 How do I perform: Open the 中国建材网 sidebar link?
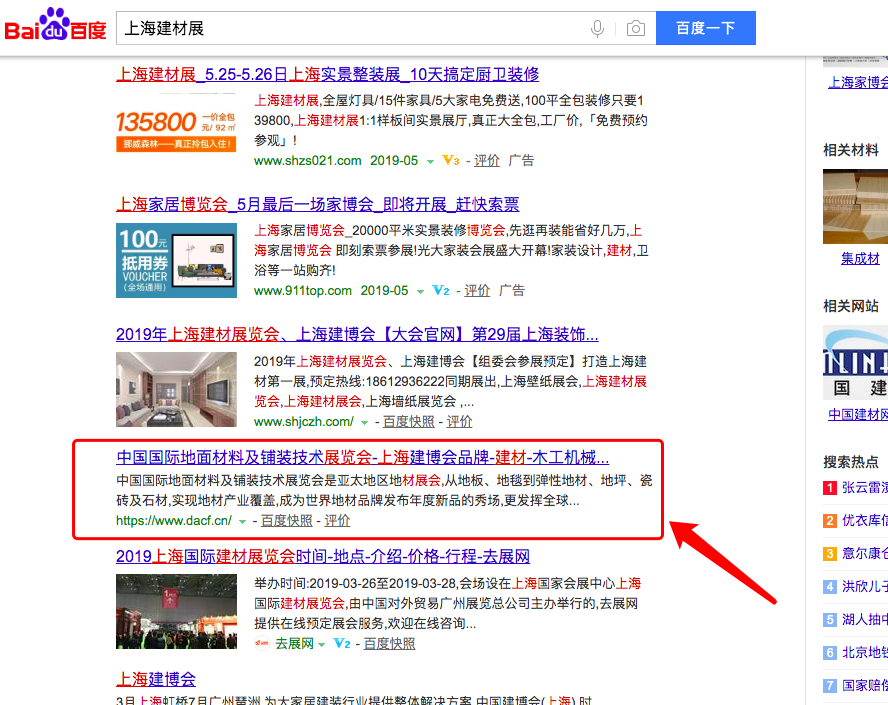tap(858, 415)
